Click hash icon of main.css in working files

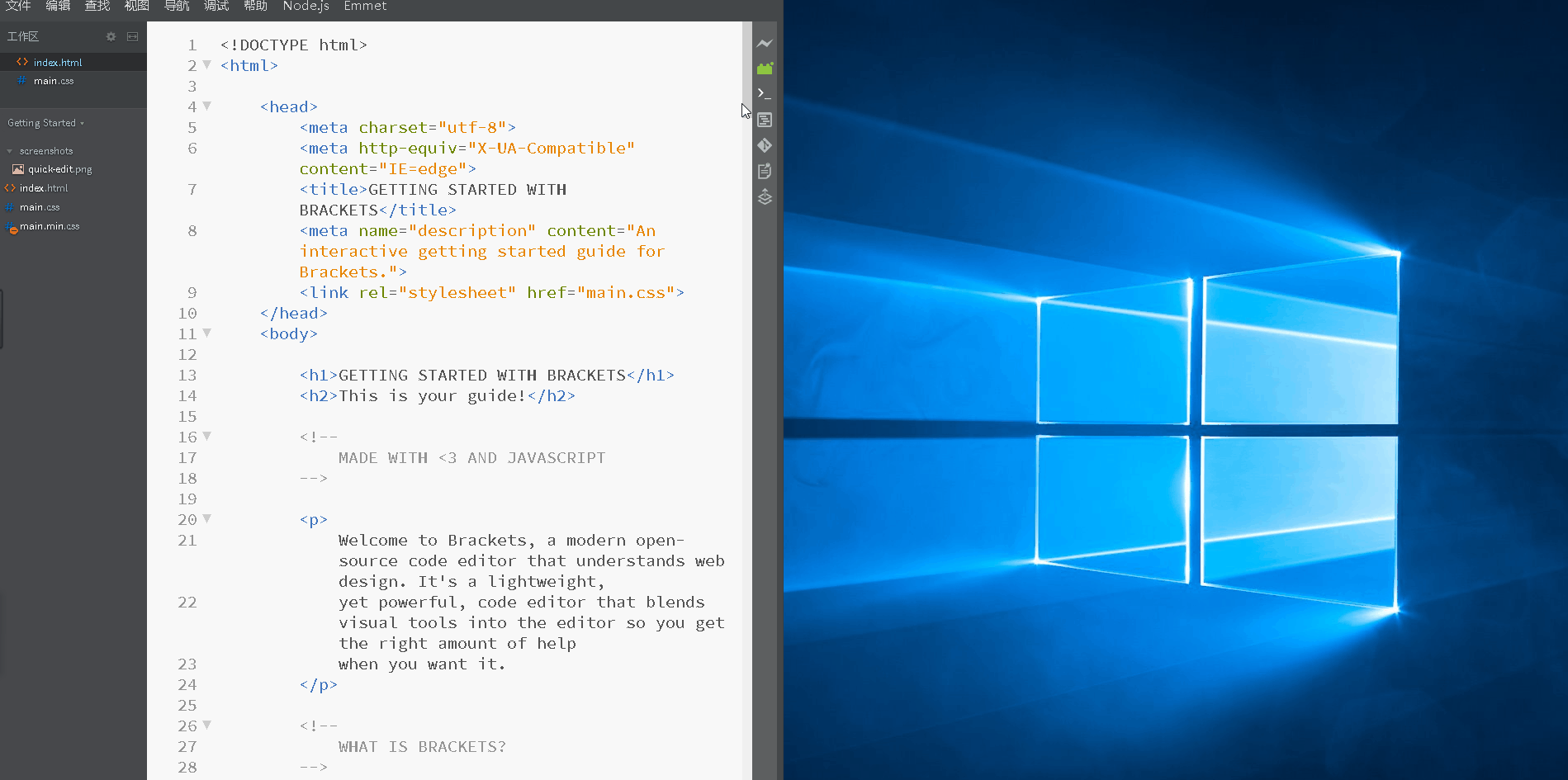point(22,81)
